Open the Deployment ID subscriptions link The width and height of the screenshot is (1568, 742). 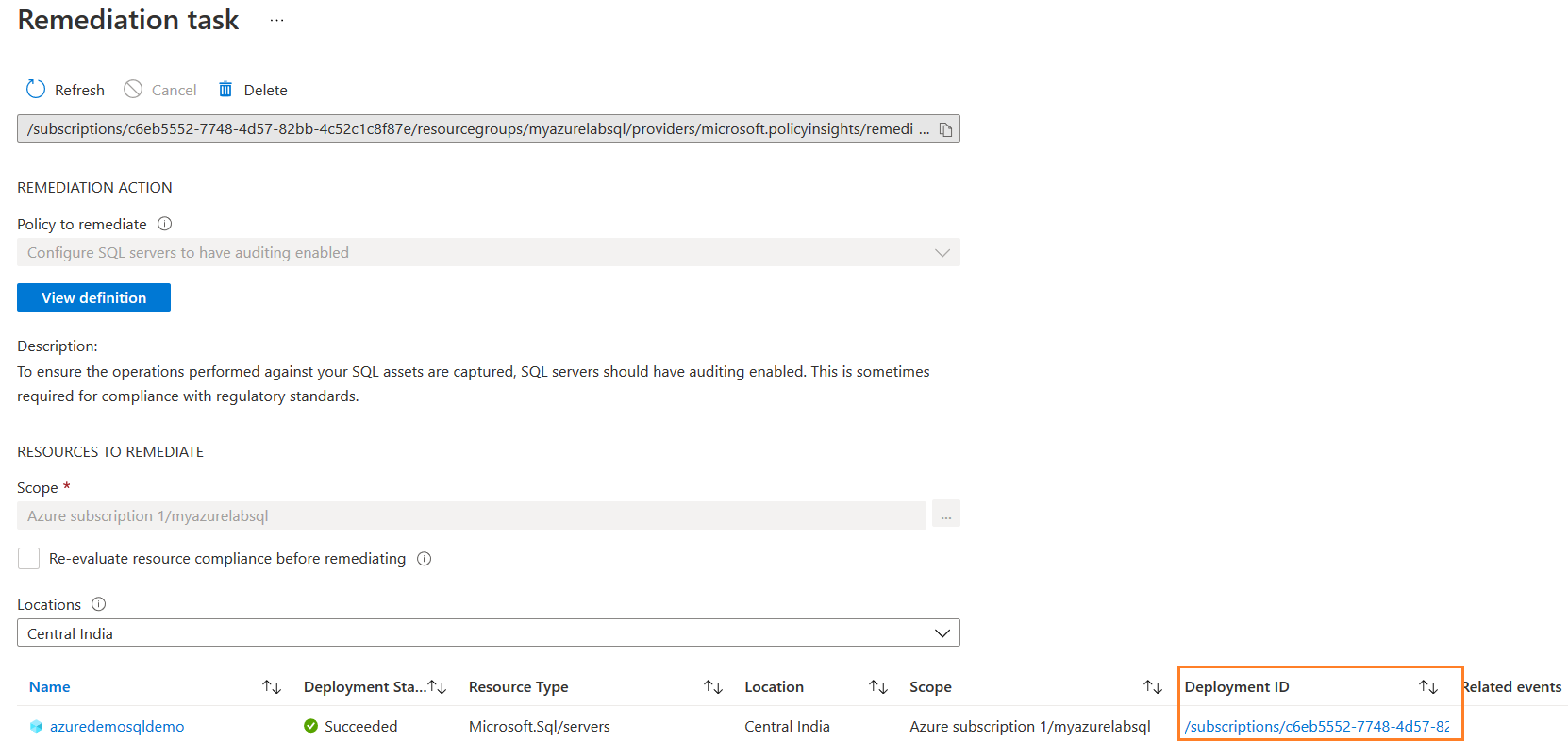pyautogui.click(x=1316, y=727)
